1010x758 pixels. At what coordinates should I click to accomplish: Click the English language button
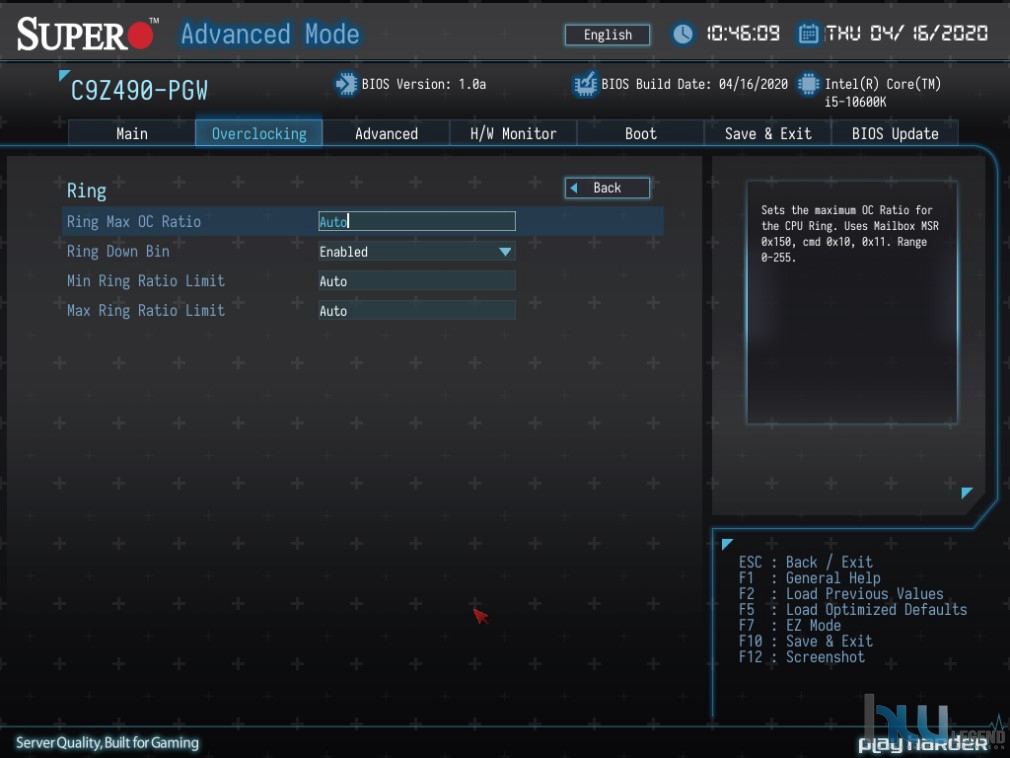pyautogui.click(x=607, y=35)
